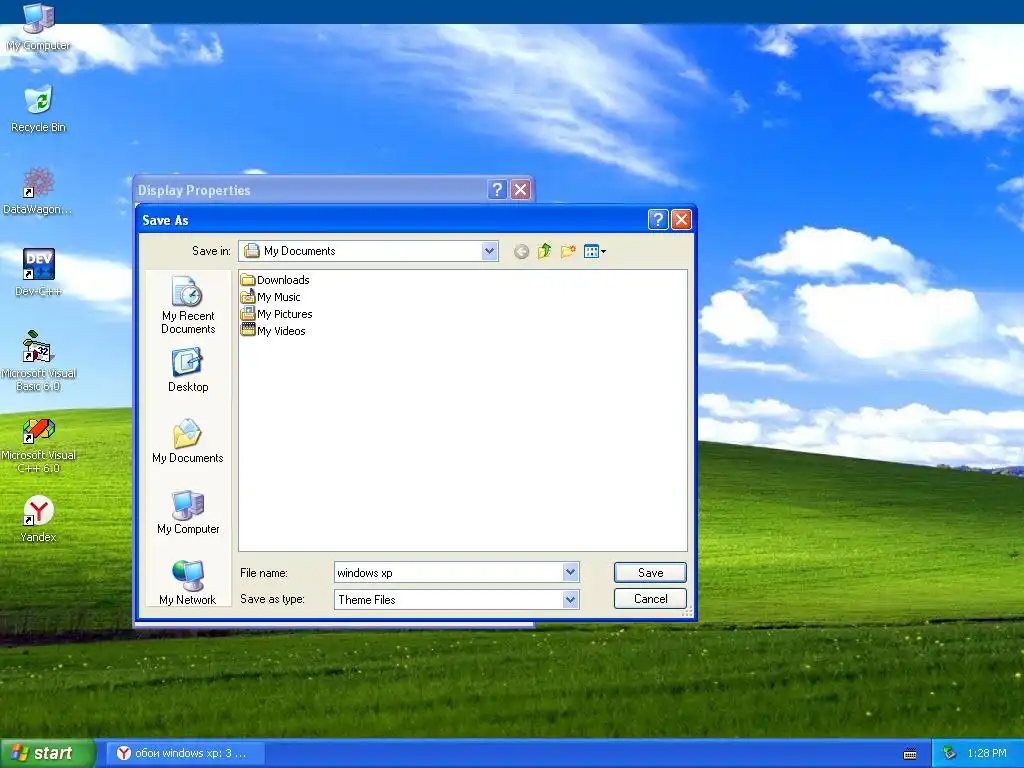Select the Yandex desktop shortcut
1024x768 pixels.
point(39,520)
